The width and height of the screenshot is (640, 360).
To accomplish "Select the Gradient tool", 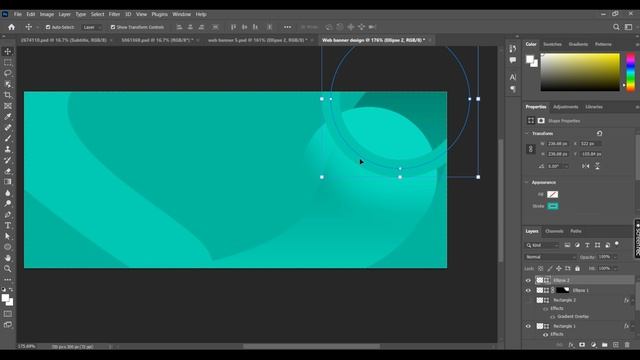I will [x=8, y=182].
